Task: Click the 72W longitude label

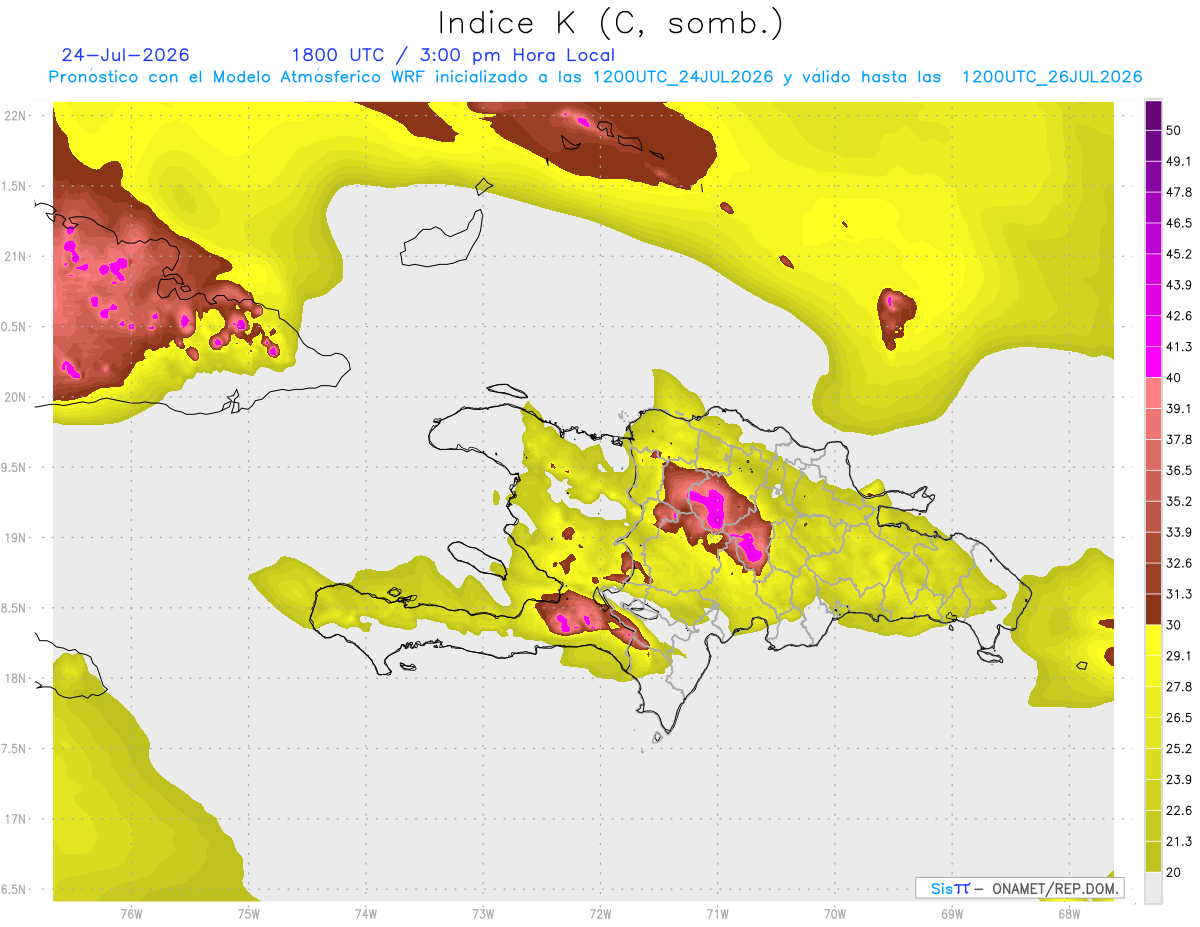Action: pos(600,914)
